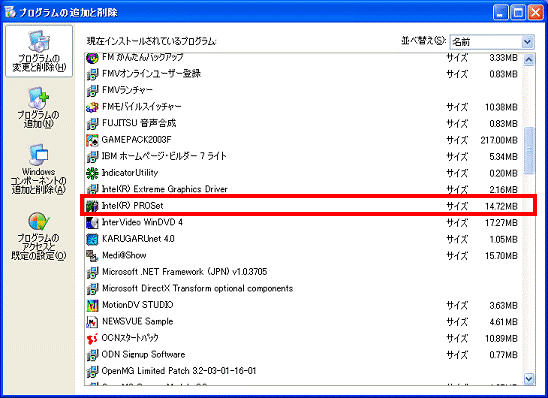Select OpenMG Limited Patch 3.2-03-01-16-01
Image resolution: width=548 pixels, height=398 pixels.
(303, 371)
